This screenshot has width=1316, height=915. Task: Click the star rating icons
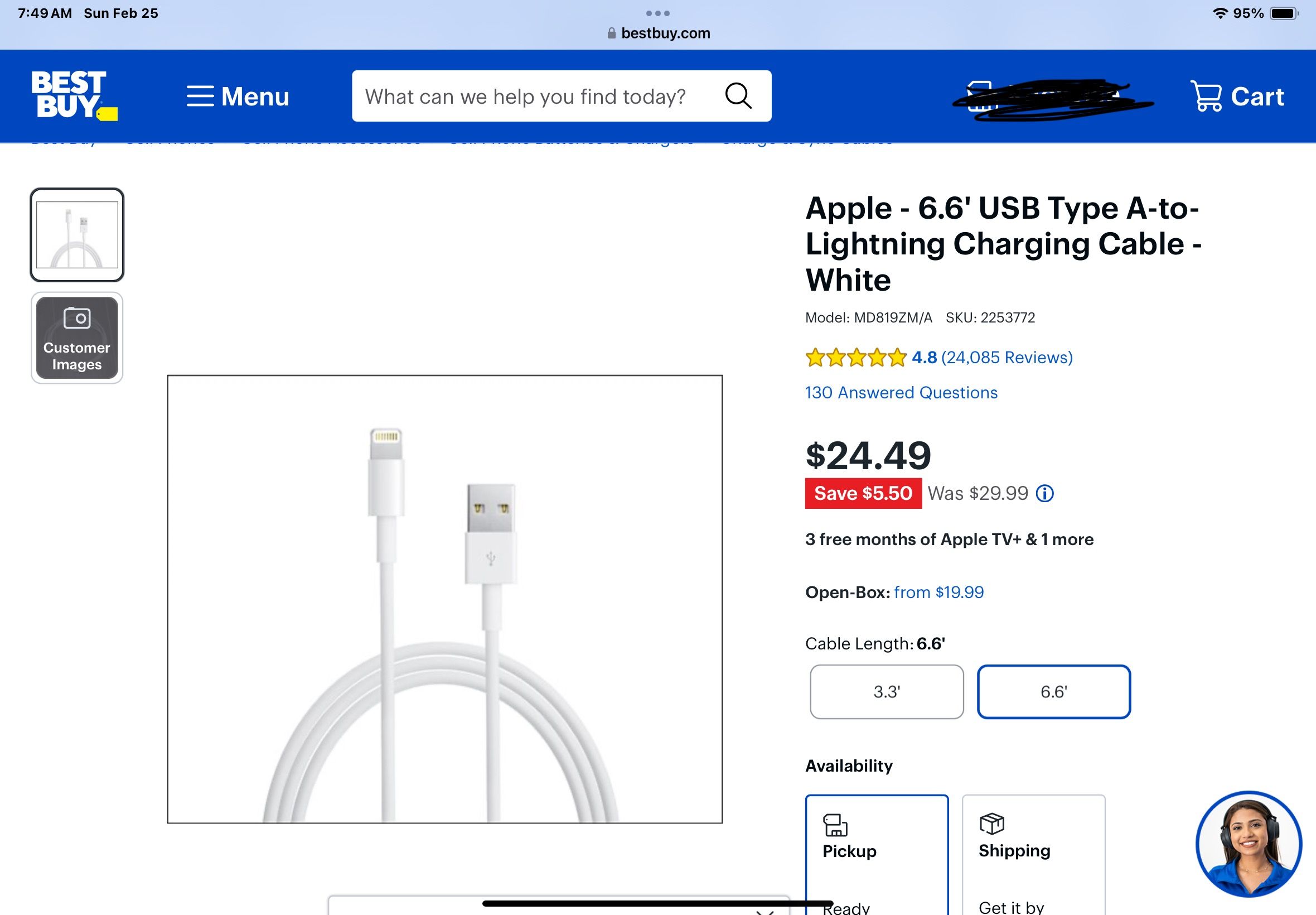point(855,358)
